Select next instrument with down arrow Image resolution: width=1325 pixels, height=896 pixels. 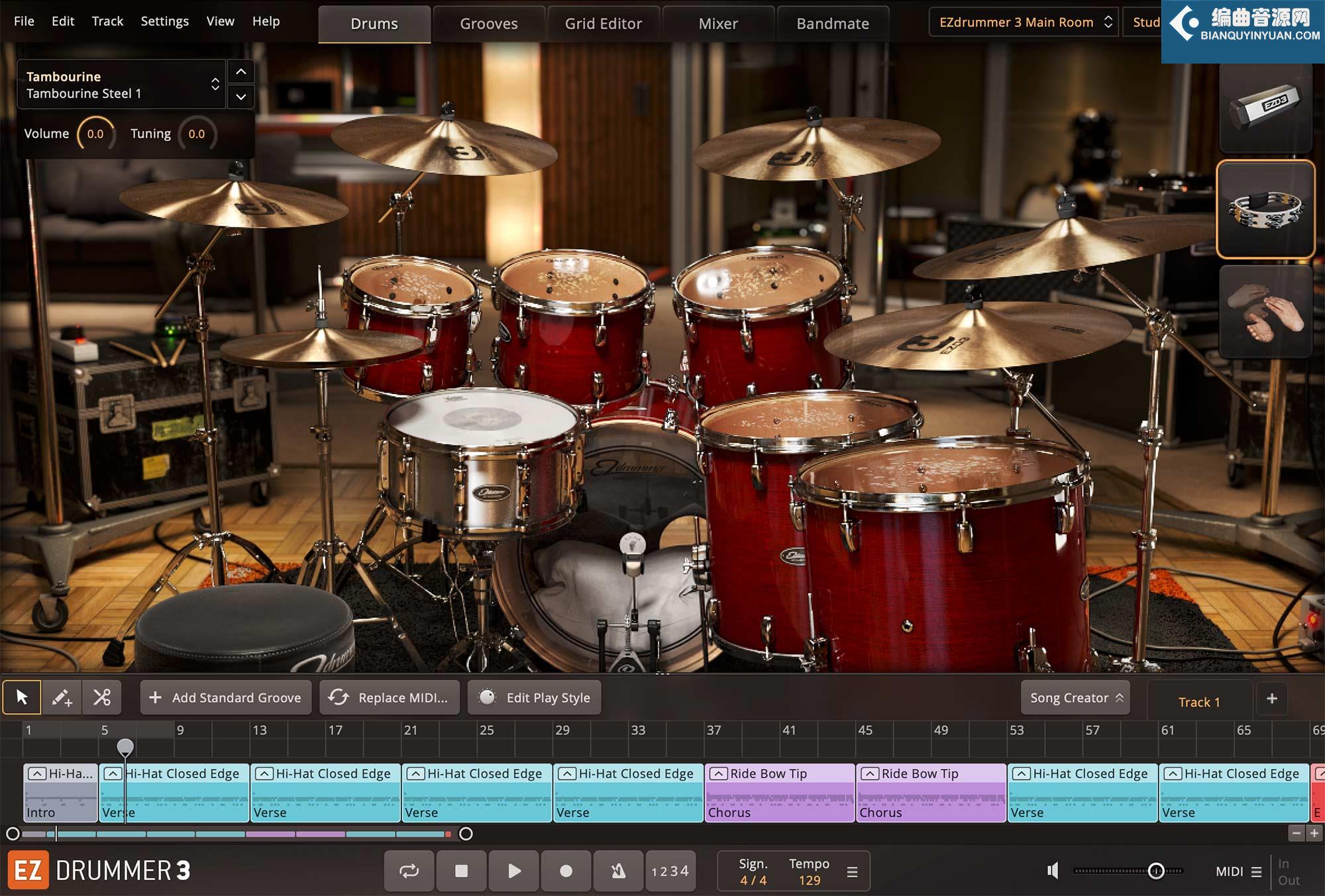click(241, 97)
